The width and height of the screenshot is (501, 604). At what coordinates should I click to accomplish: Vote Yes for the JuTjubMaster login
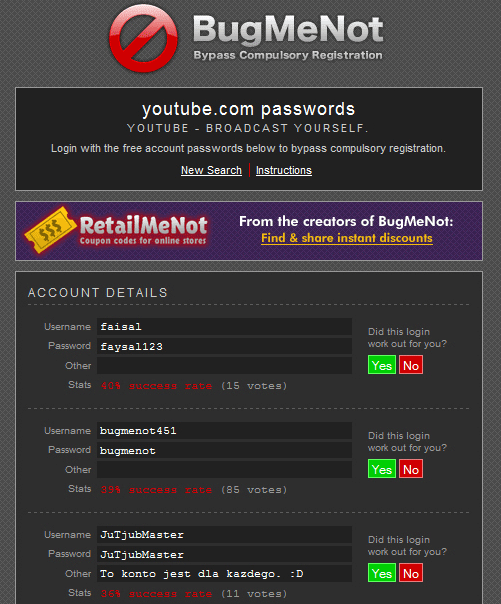pos(382,573)
